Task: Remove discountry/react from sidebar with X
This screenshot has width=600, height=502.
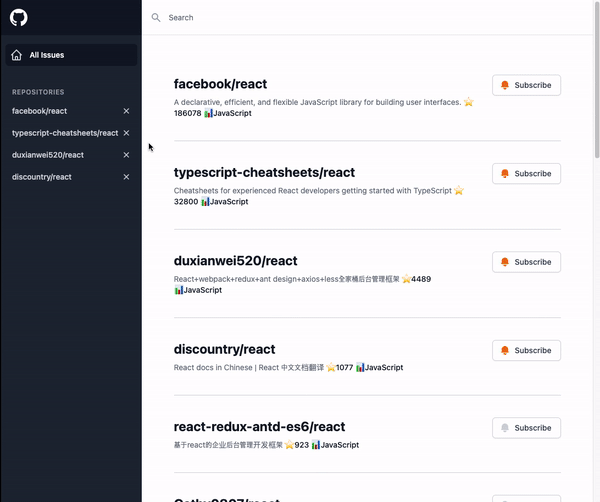Action: pos(126,177)
